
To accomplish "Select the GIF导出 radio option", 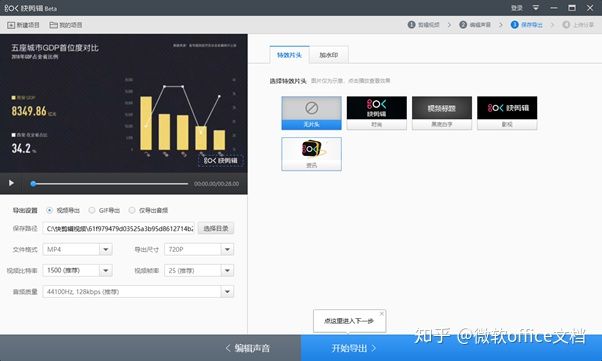I will point(92,210).
